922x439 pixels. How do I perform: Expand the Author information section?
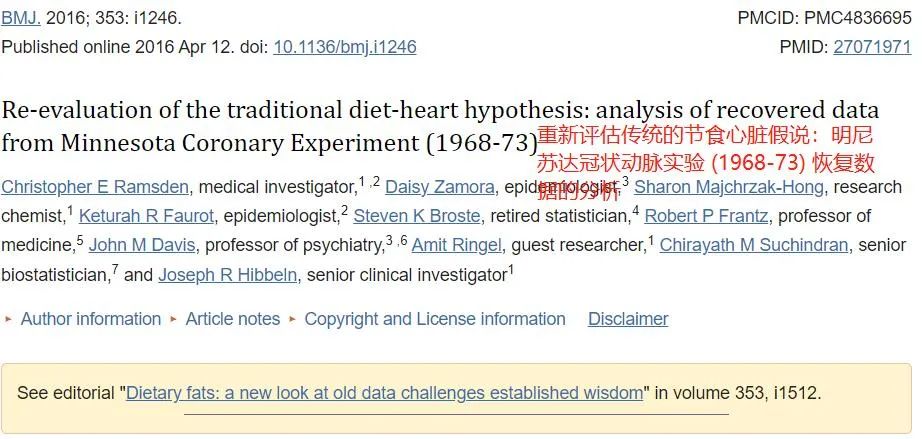tap(91, 319)
